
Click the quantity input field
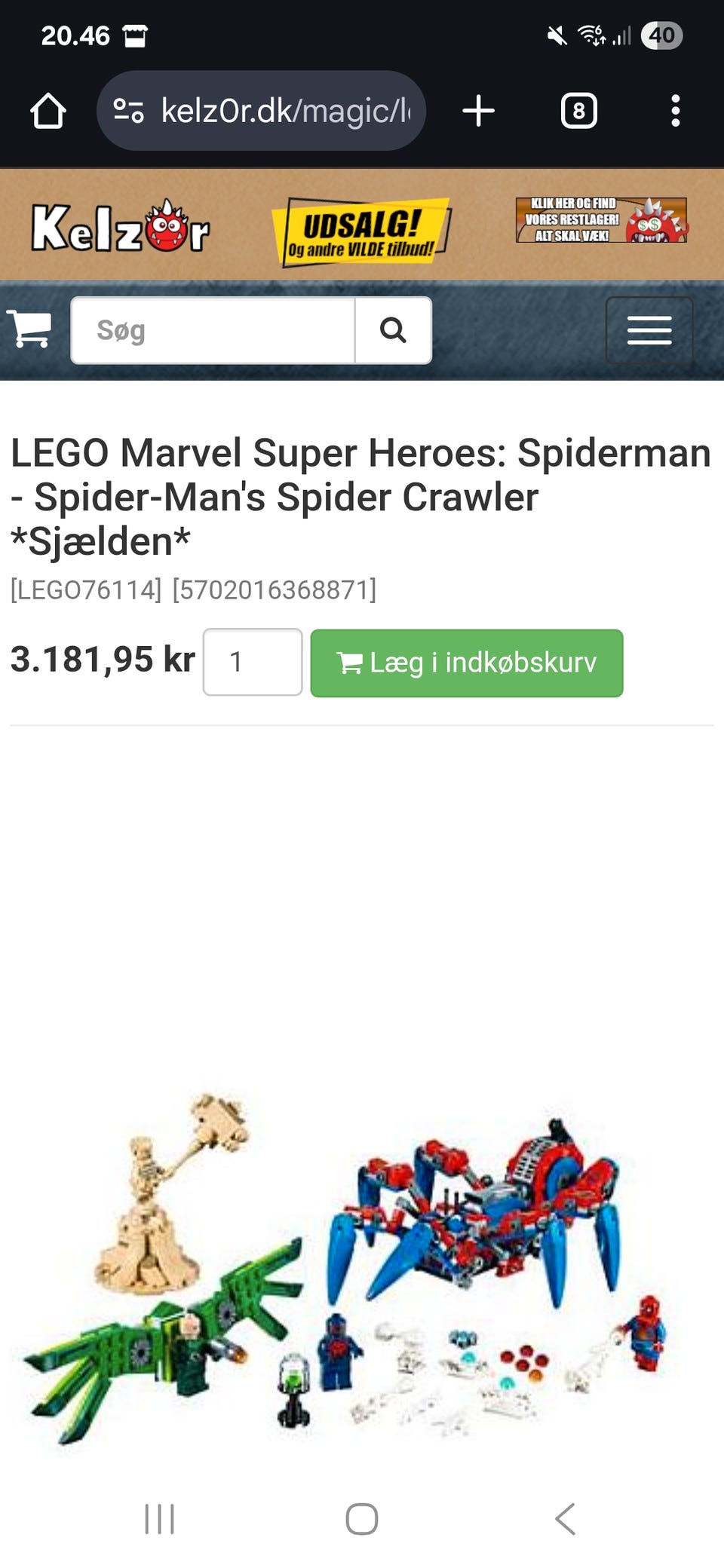click(x=253, y=662)
